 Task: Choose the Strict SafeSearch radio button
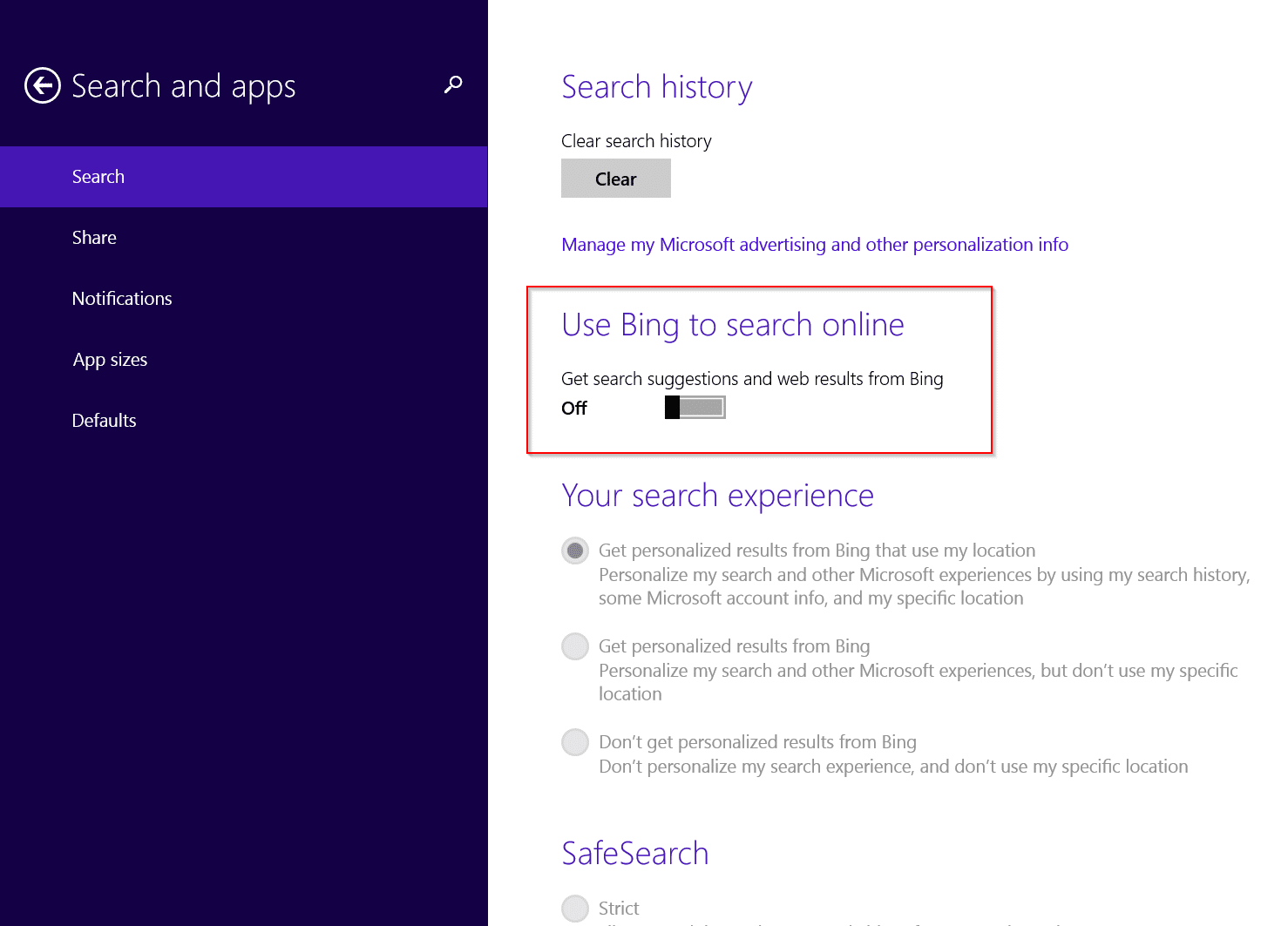[575, 908]
